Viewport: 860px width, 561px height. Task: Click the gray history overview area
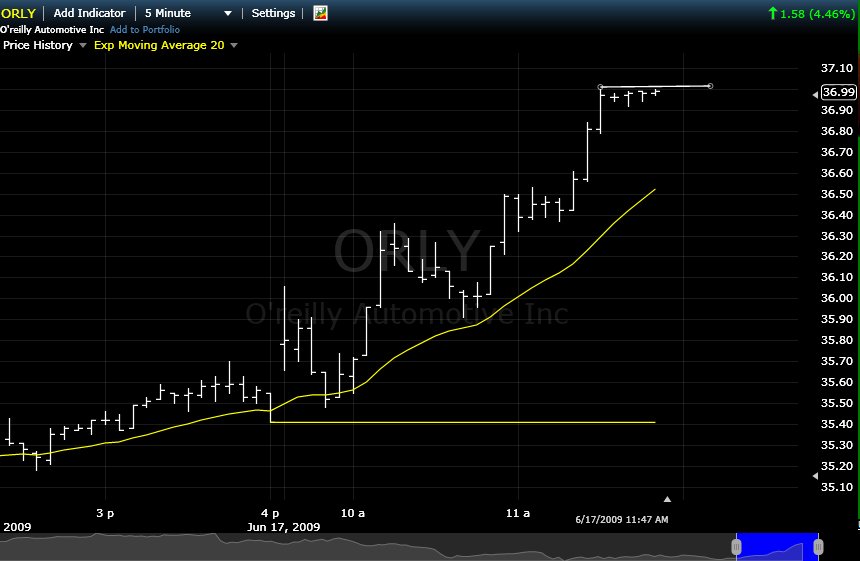pyautogui.click(x=367, y=546)
